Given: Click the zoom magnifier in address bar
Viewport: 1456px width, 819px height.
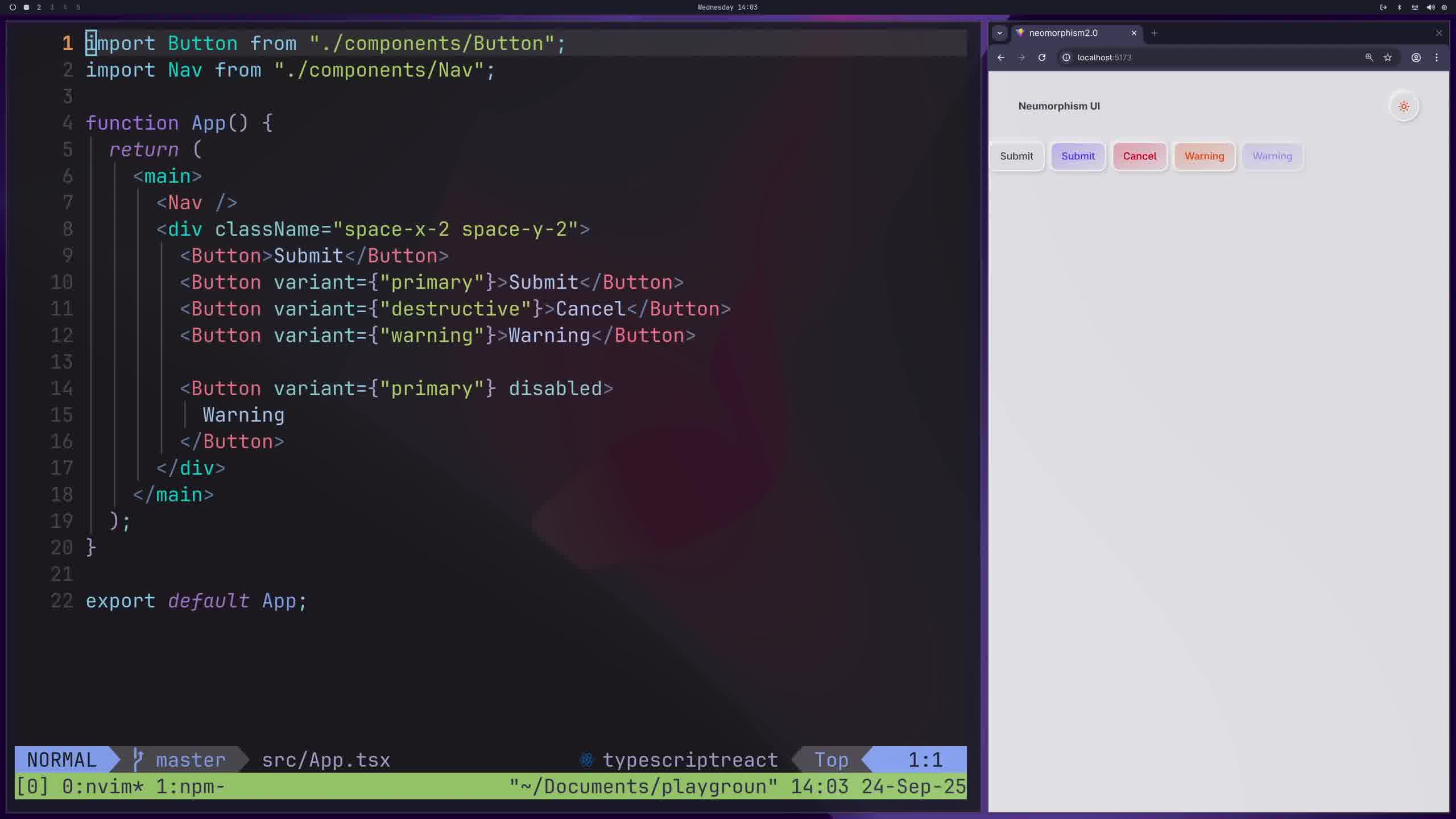Looking at the screenshot, I should point(1369,57).
